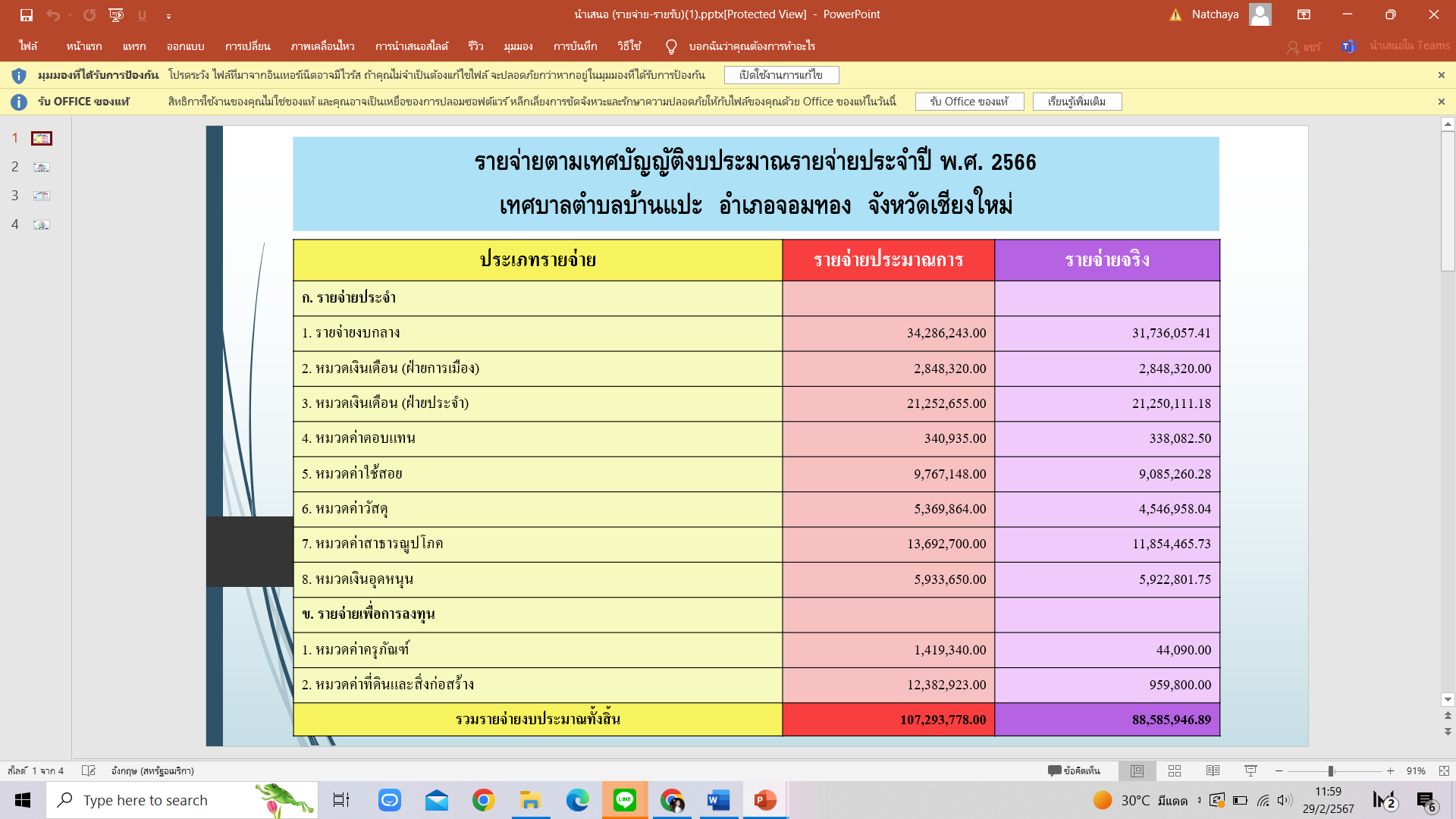
Task: Click เปิดใช้งานการแก้ไข enable editing button
Action: [x=781, y=75]
